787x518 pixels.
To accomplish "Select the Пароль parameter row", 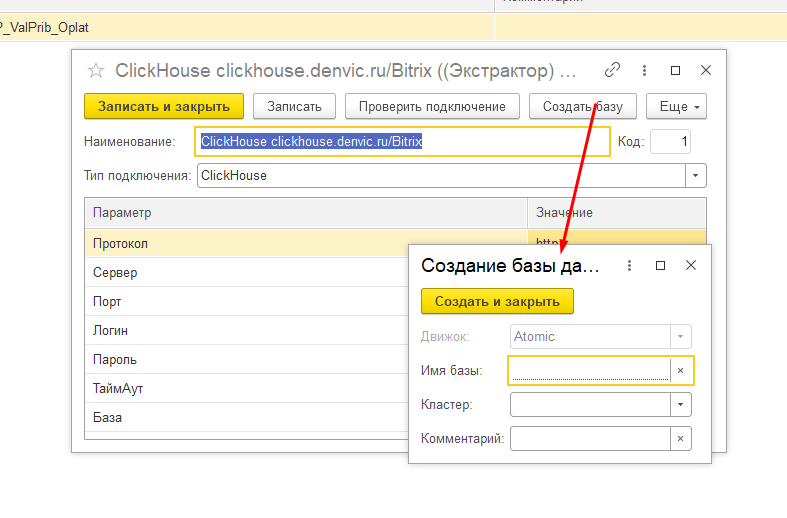I will (247, 360).
